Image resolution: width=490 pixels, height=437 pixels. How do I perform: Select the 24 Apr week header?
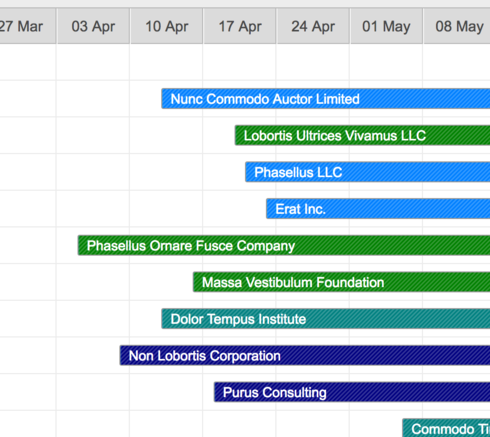(x=313, y=26)
